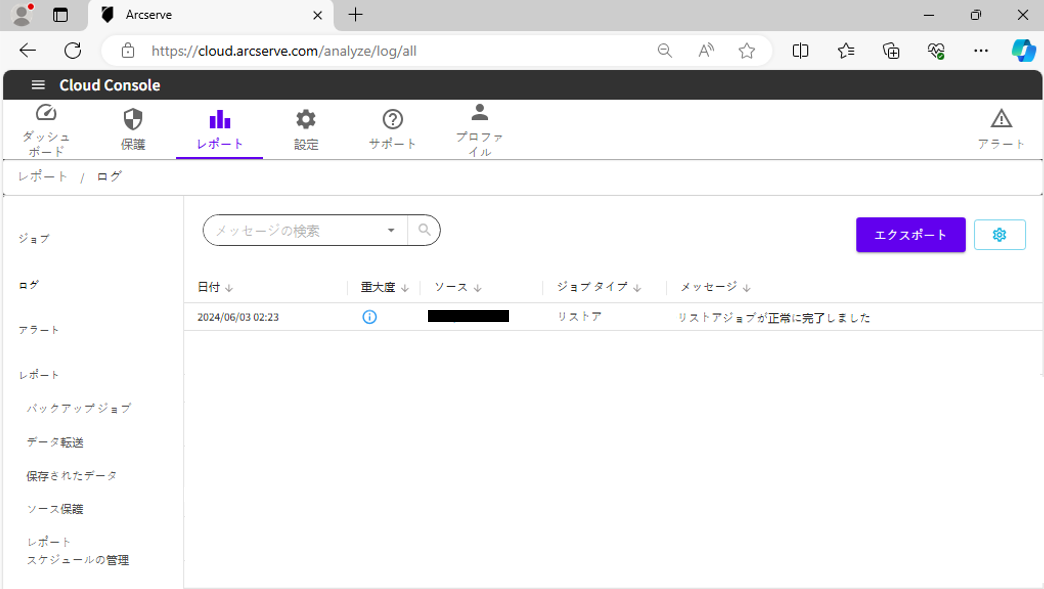The width and height of the screenshot is (1044, 589).
Task: Open ジョブ in the left sidebar
Action: pyautogui.click(x=34, y=239)
